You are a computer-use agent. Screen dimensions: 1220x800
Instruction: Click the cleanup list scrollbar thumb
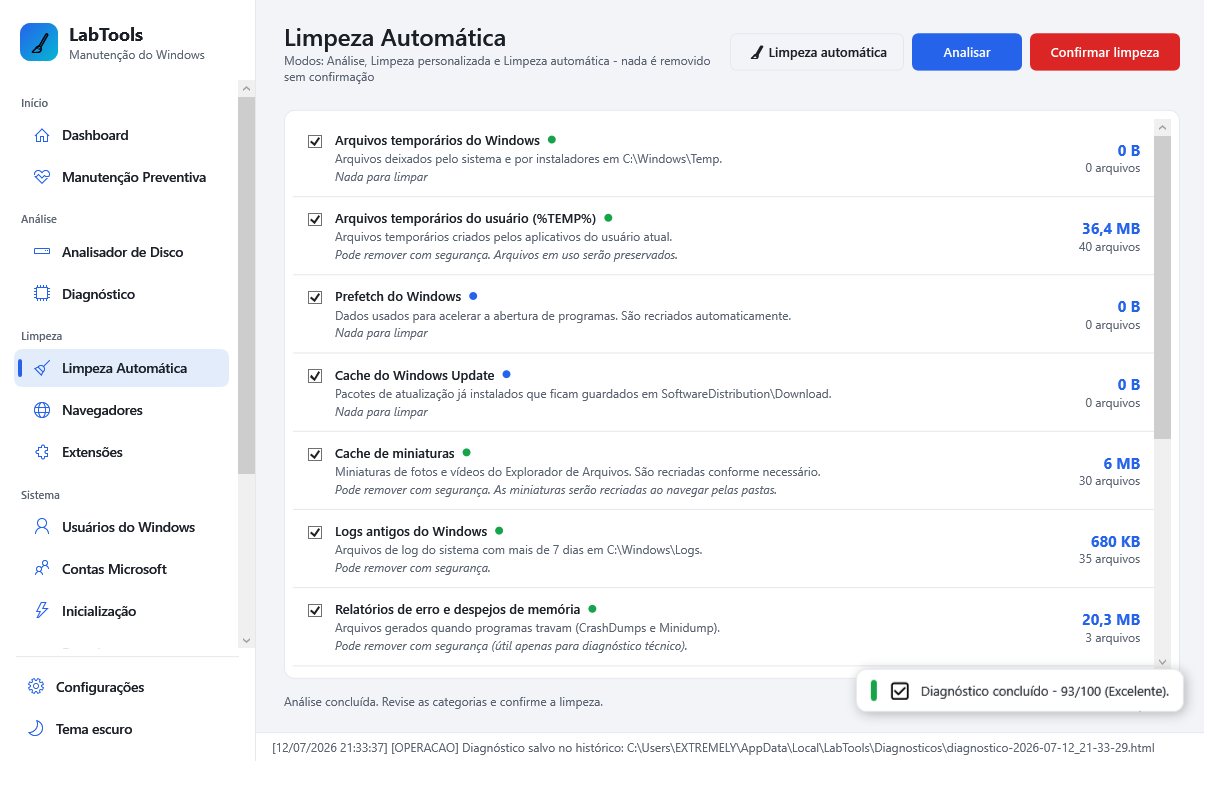click(1162, 288)
